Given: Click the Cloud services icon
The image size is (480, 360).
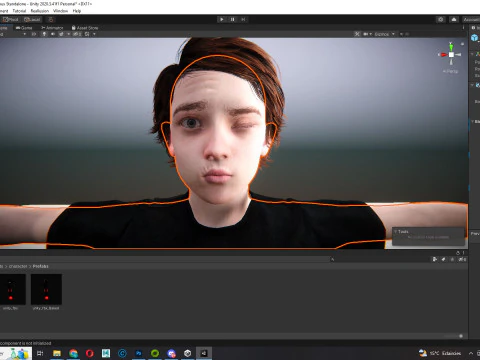Looking at the screenshot, I should pyautogui.click(x=454, y=19).
